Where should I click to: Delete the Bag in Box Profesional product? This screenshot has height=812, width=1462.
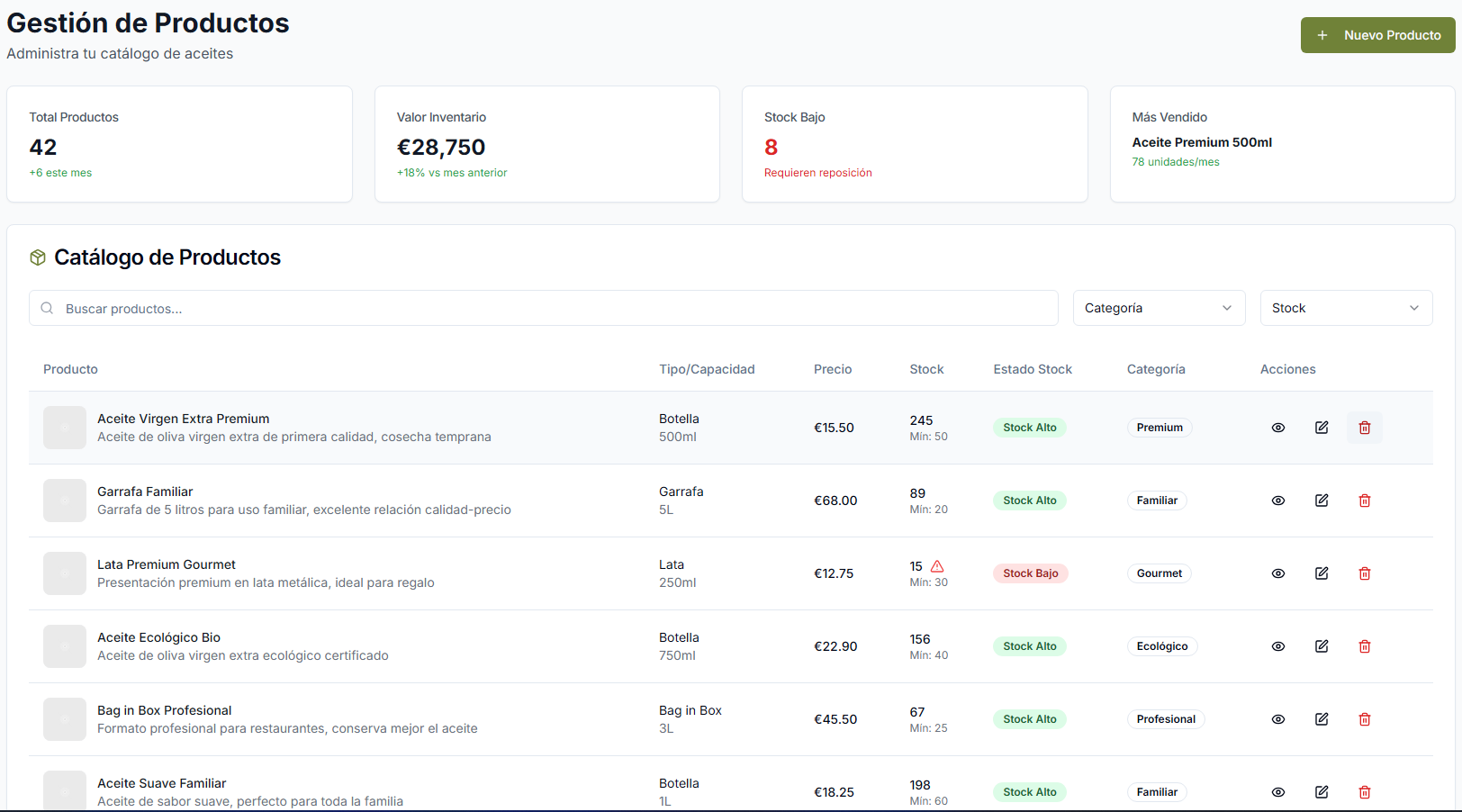click(1365, 719)
